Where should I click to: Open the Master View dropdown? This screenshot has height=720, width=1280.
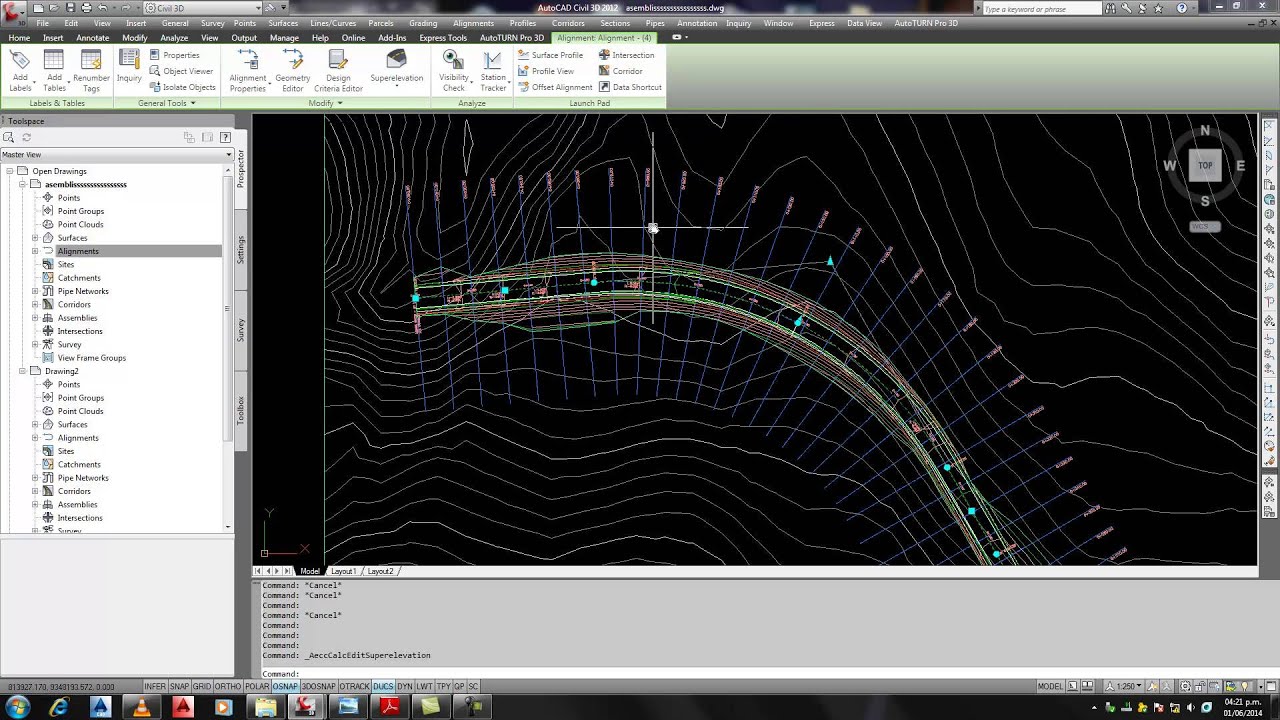(x=117, y=155)
